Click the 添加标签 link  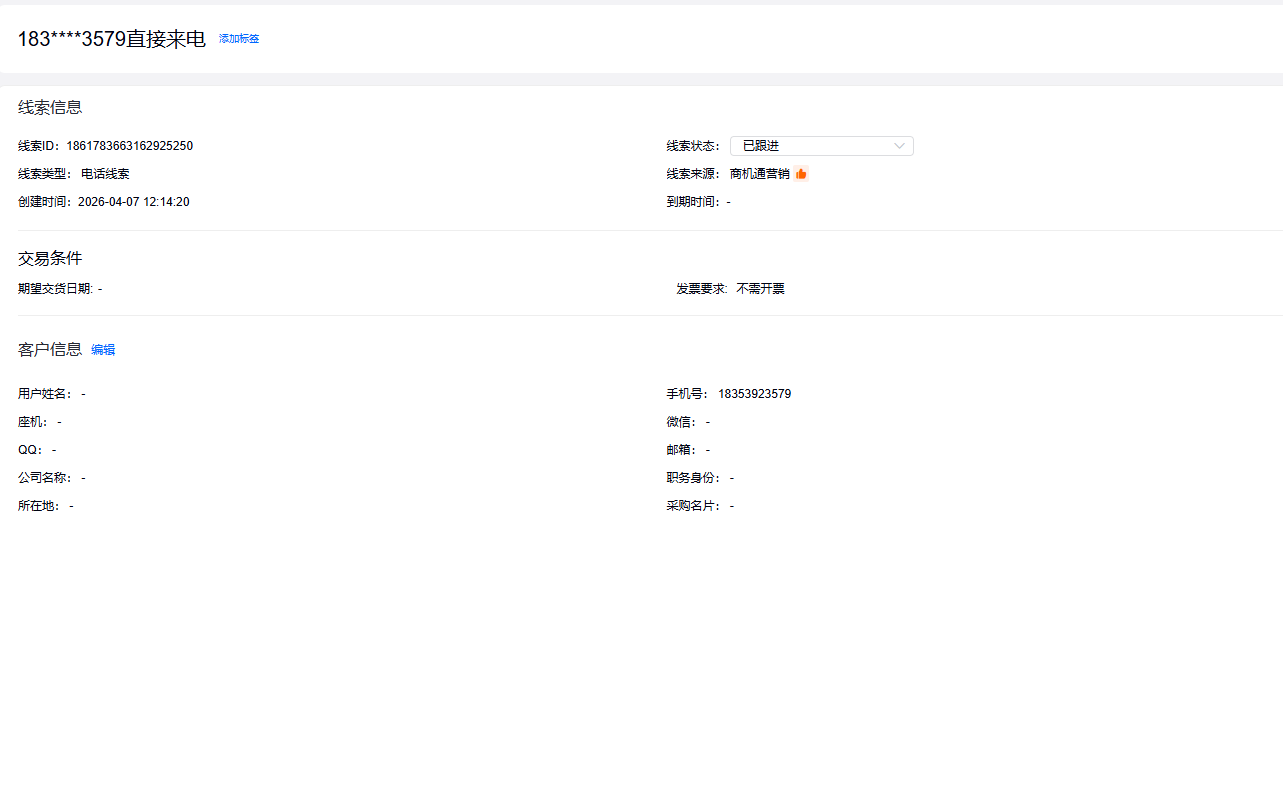pyautogui.click(x=239, y=39)
